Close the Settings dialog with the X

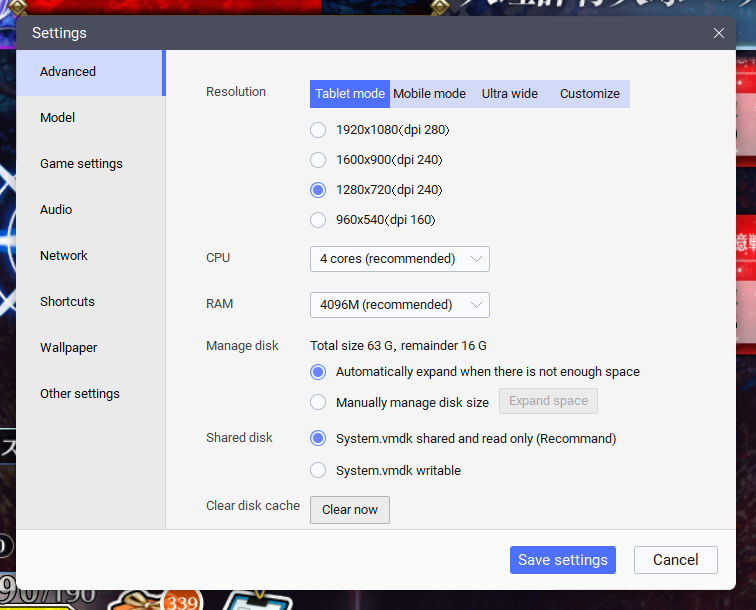(718, 33)
